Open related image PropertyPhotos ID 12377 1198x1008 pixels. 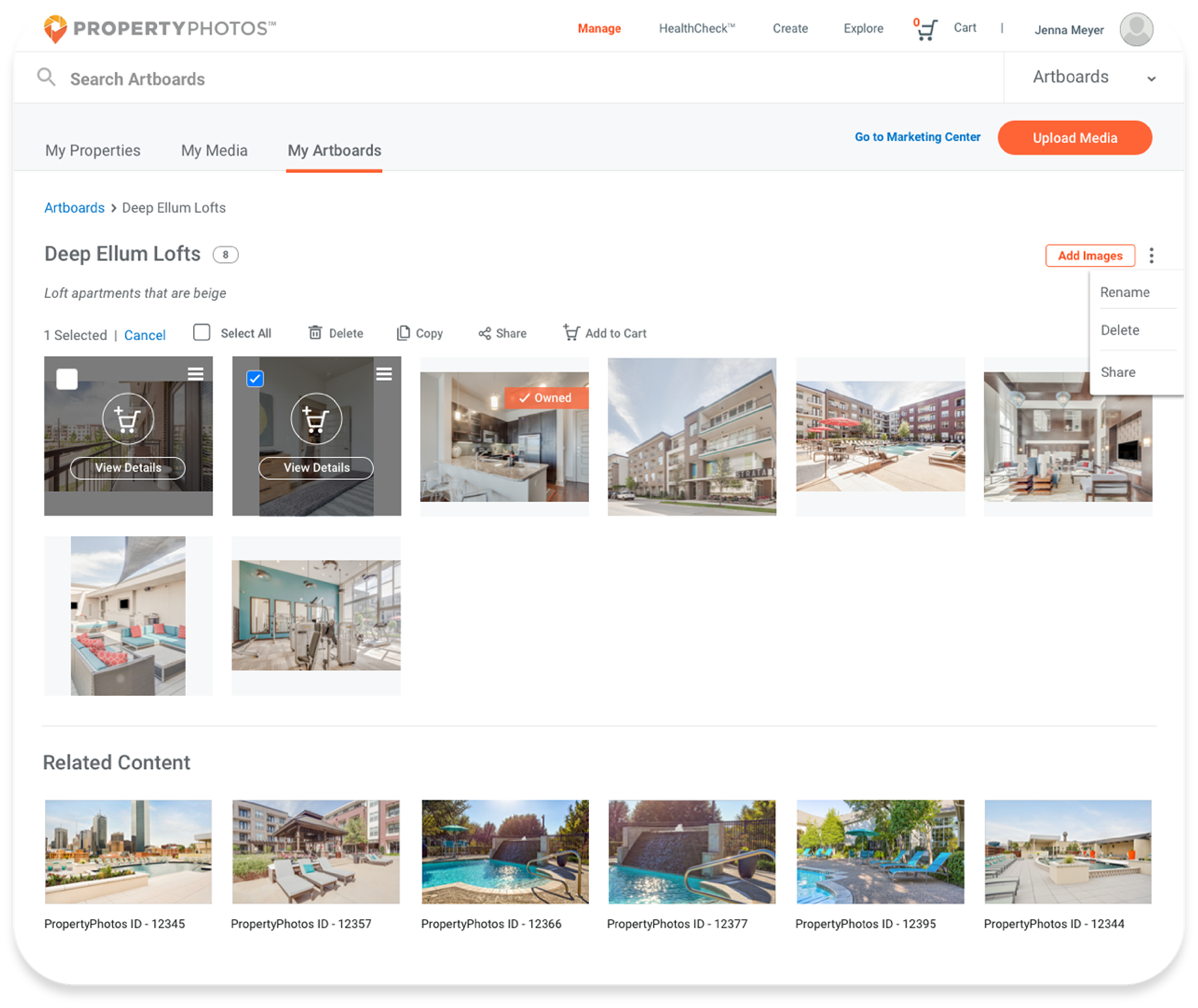click(692, 852)
